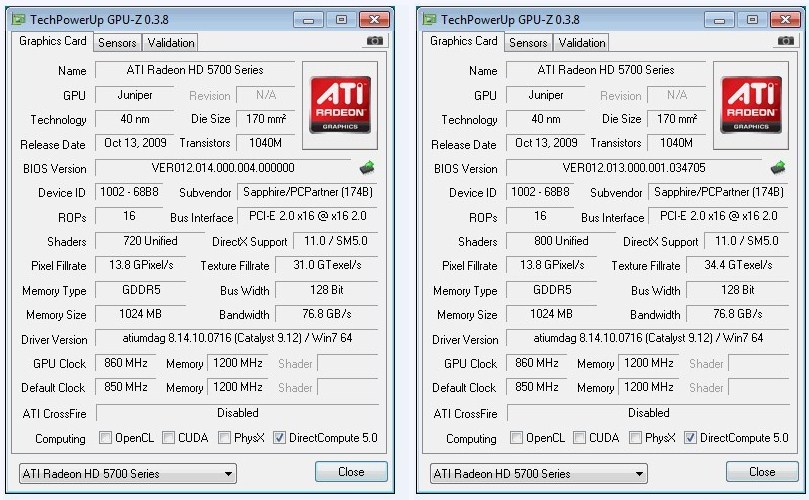Screen dimensions: 809x500
Task: Enable OpenCL checkbox in left window
Action: click(x=105, y=438)
